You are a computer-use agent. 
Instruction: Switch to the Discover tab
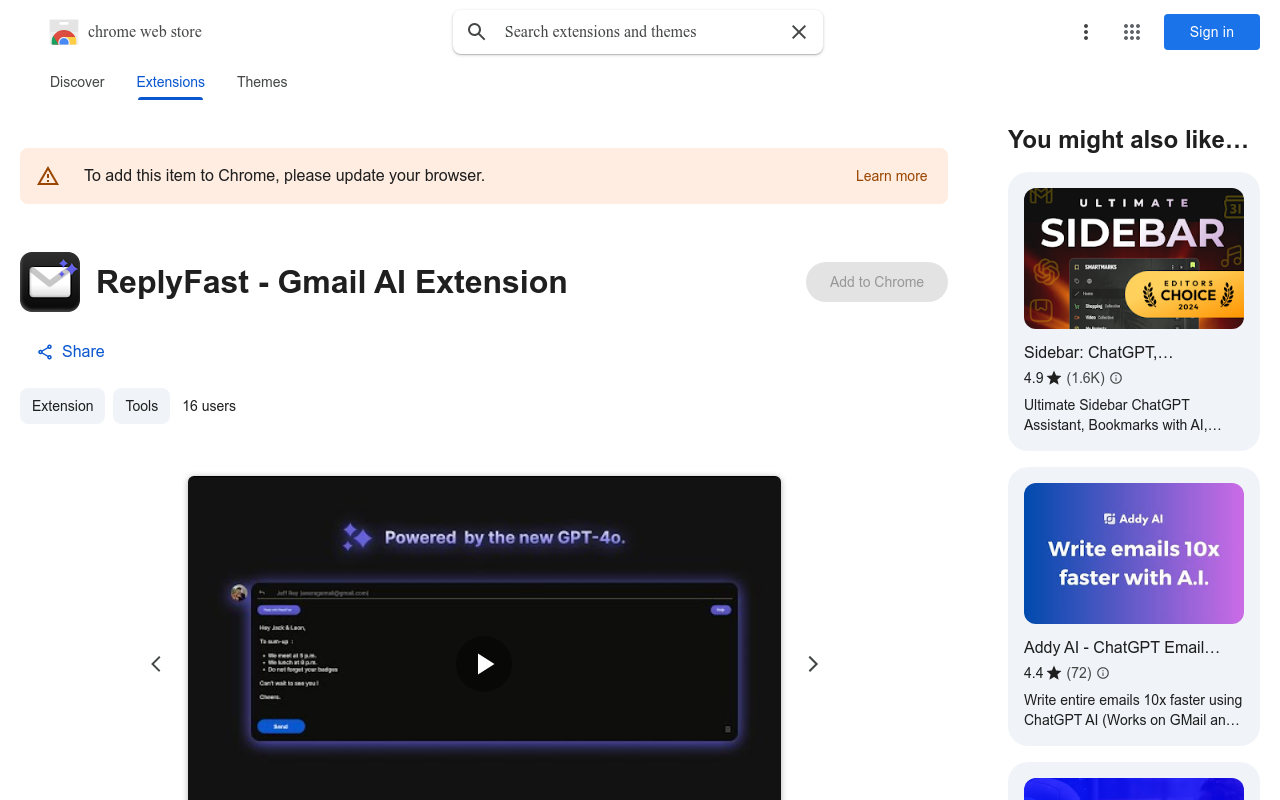(77, 82)
